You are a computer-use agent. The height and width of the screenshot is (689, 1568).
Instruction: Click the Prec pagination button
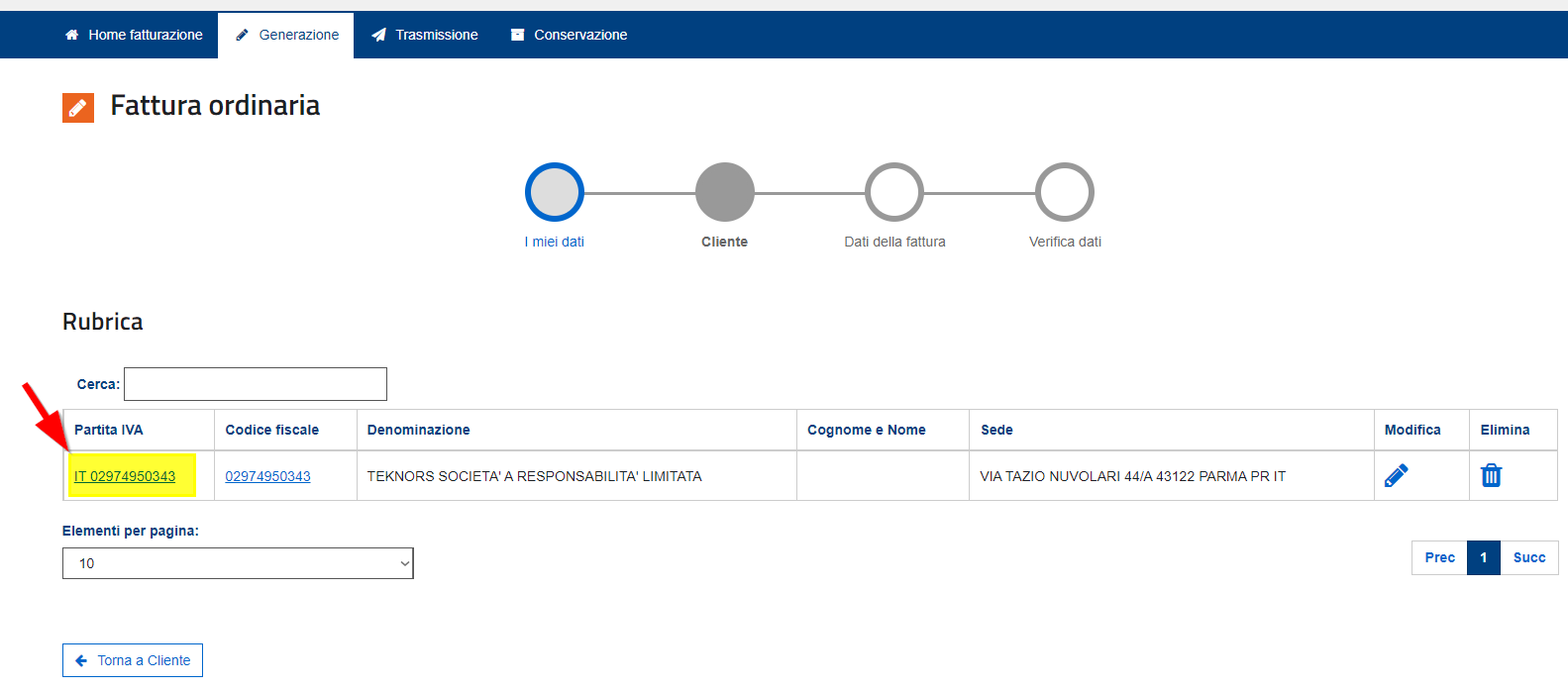(1440, 557)
